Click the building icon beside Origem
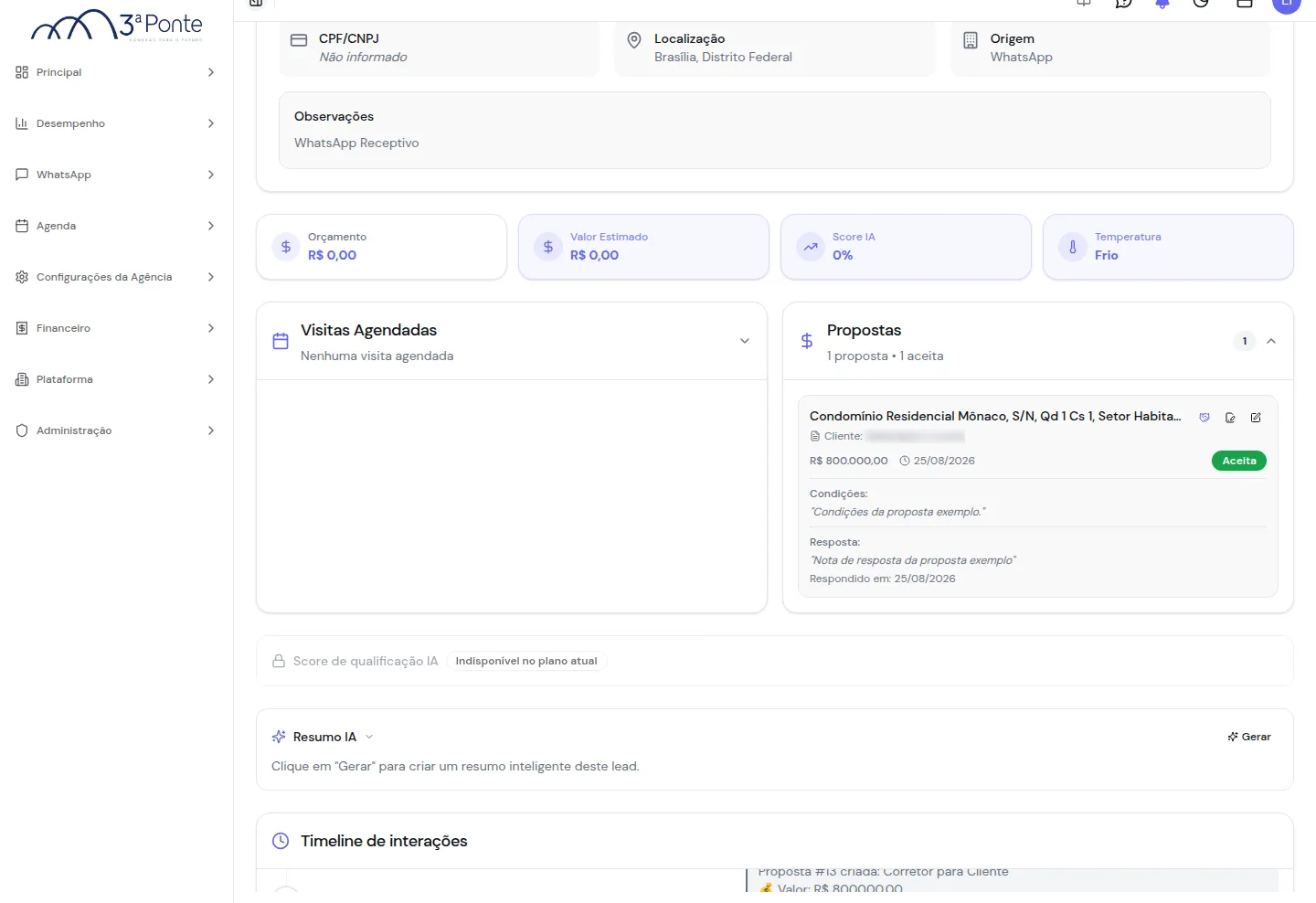 [971, 40]
